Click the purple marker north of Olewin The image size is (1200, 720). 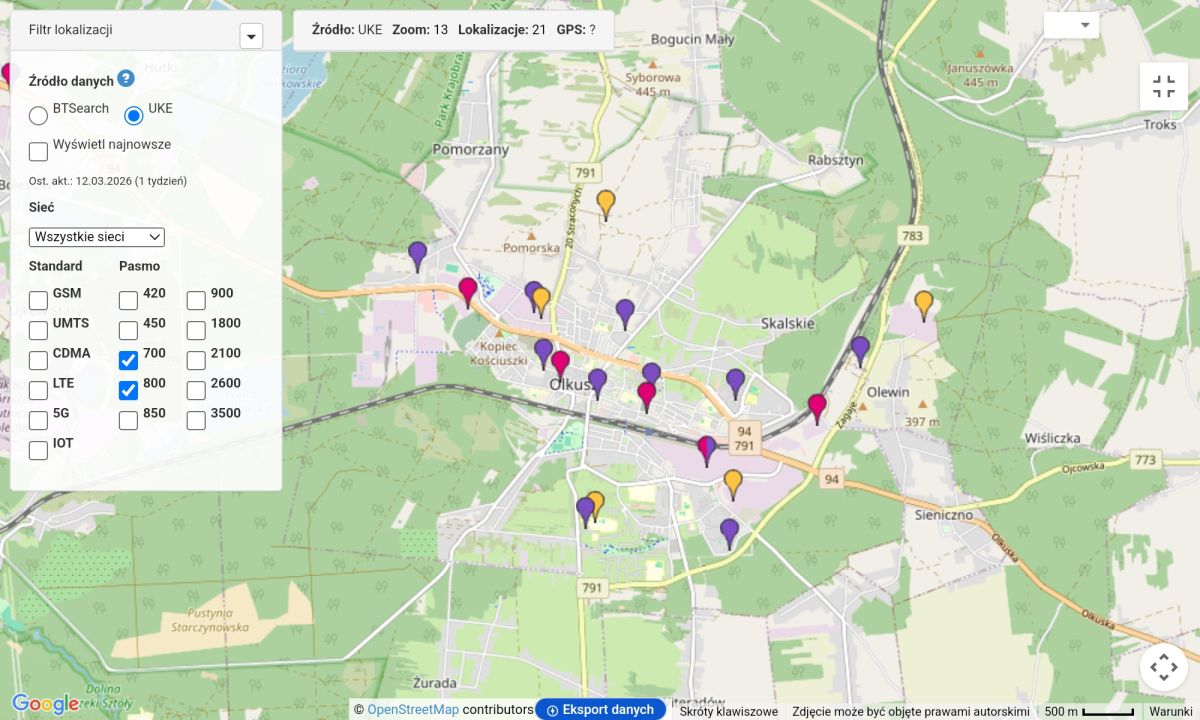(x=860, y=350)
